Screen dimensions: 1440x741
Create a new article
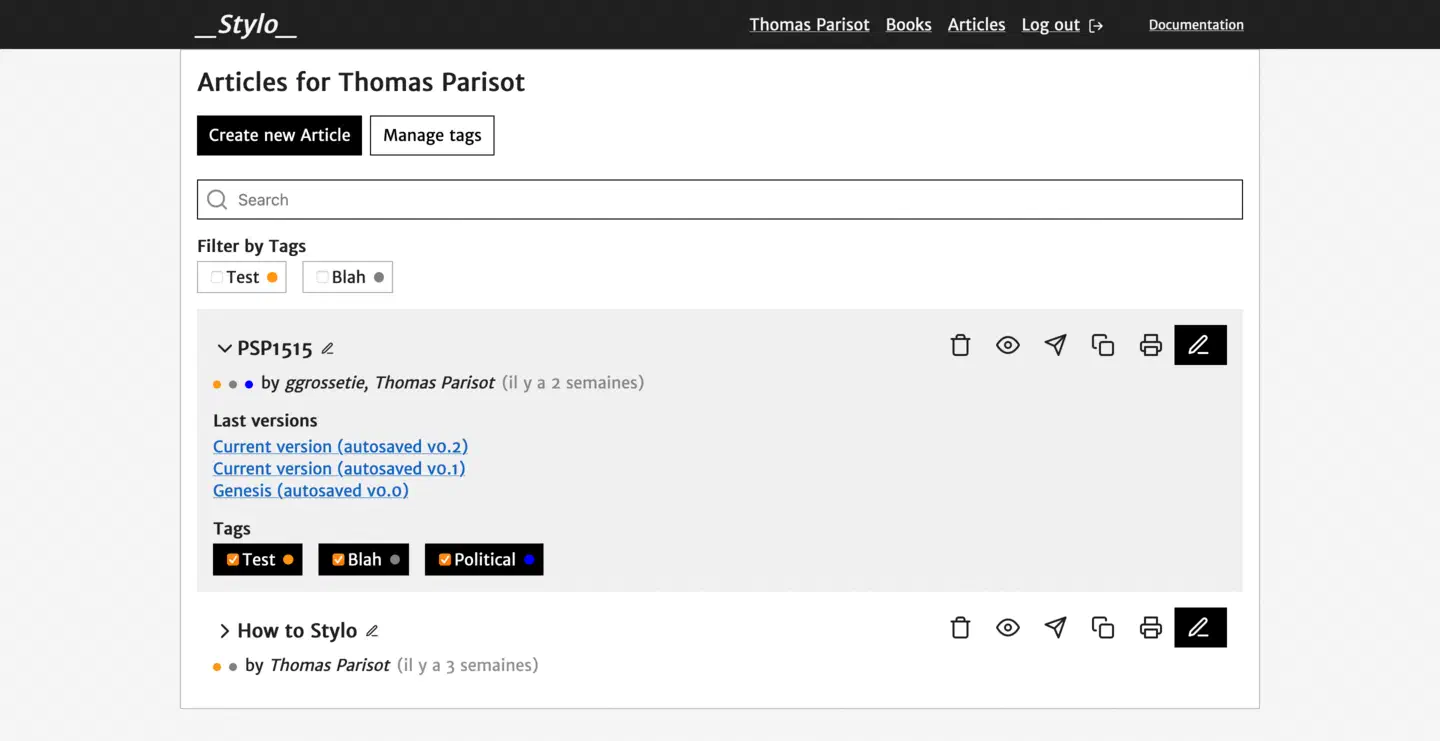tap(279, 135)
